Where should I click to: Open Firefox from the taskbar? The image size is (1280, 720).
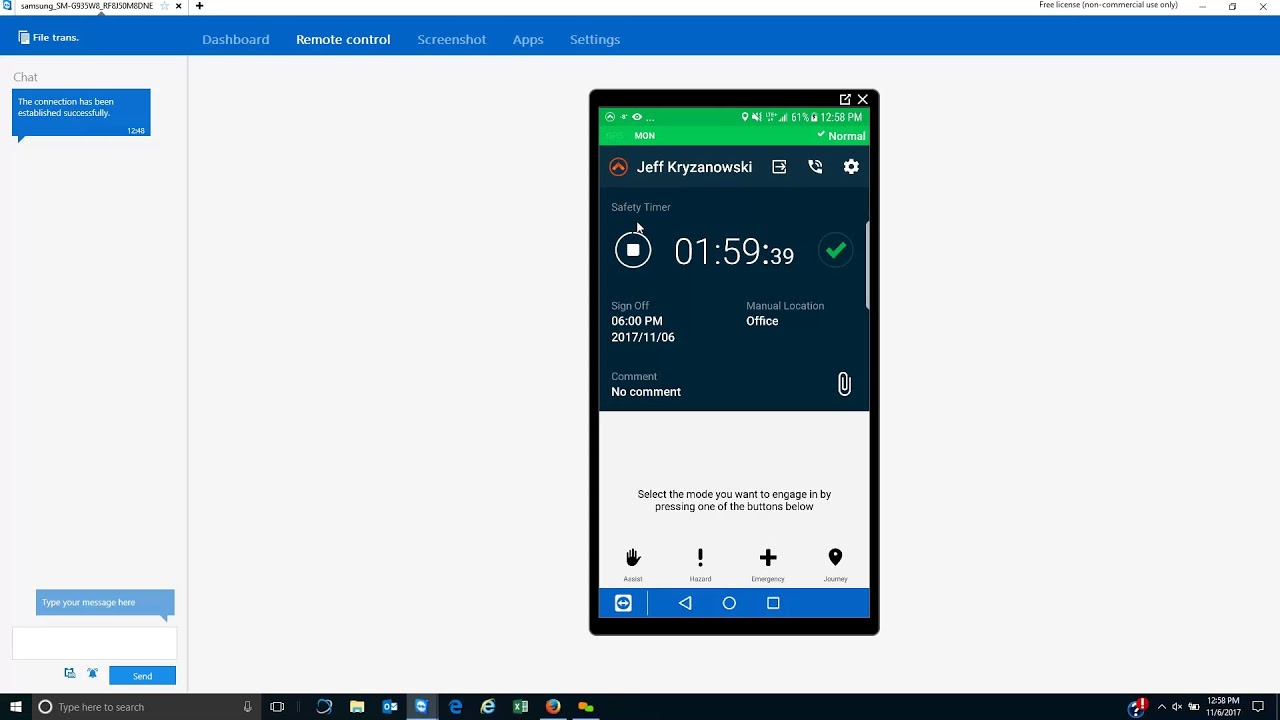[553, 707]
